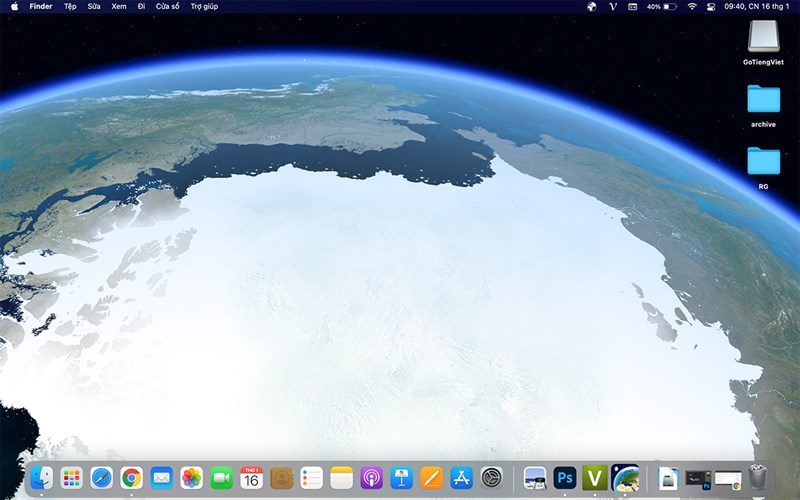This screenshot has height=500, width=800.
Task: Open the Photos app in Dock
Action: click(191, 478)
